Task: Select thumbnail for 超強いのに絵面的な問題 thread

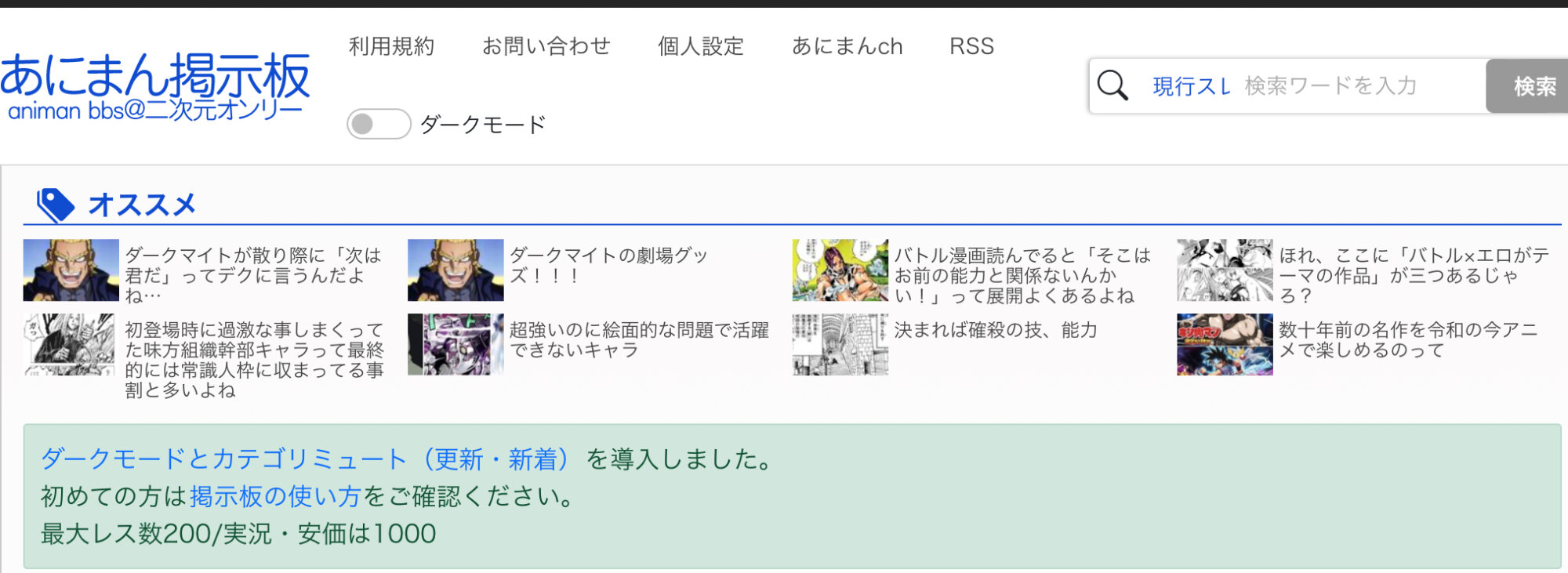Action: coord(456,345)
